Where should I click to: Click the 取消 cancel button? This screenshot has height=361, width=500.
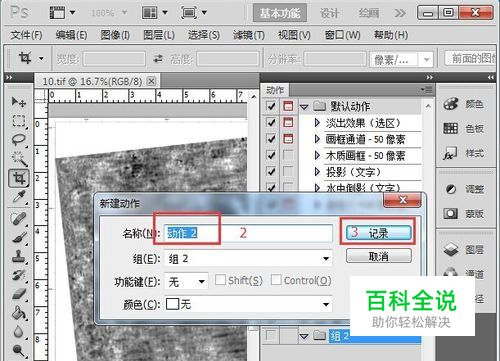[378, 256]
